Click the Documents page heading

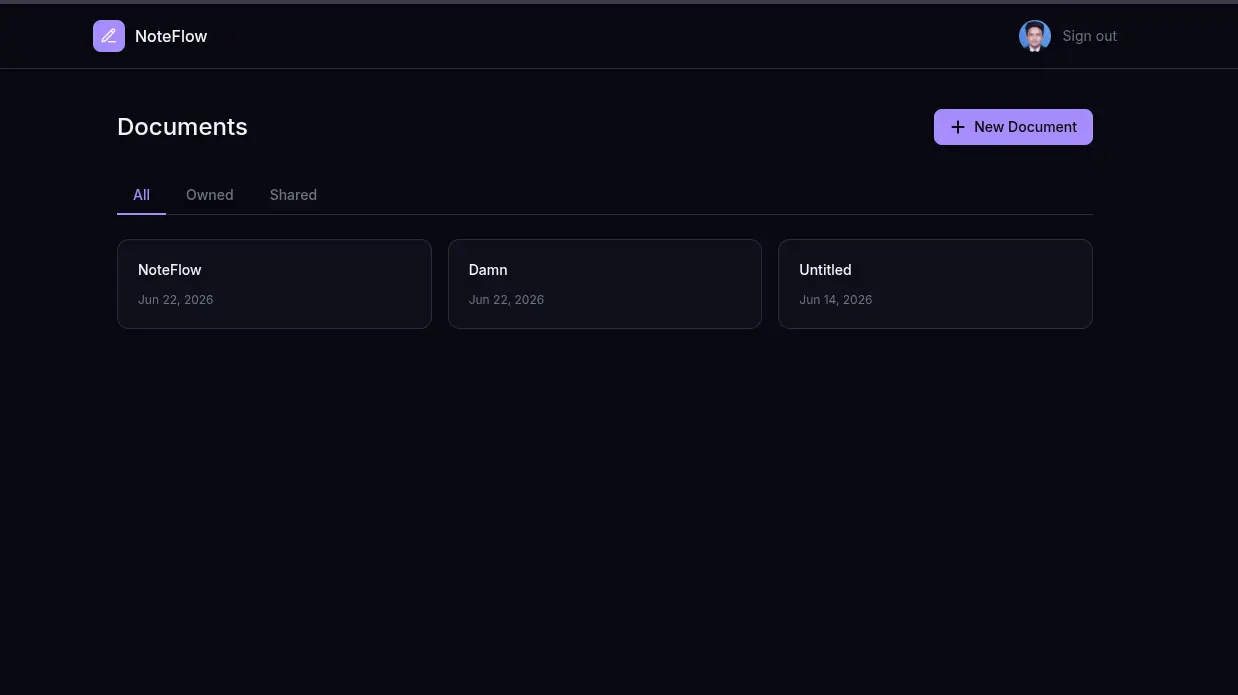tap(182, 127)
